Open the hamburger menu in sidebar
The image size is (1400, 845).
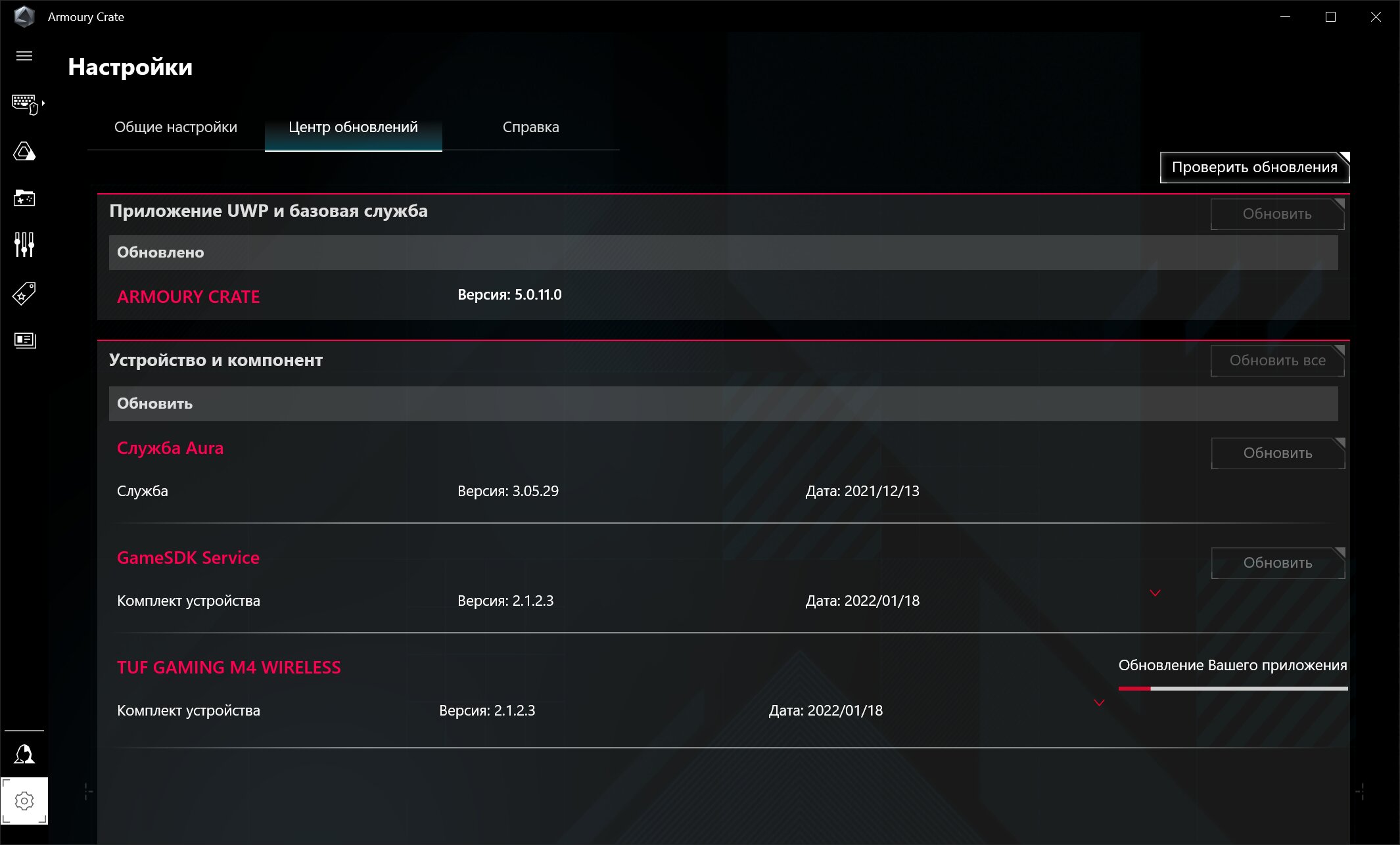(24, 56)
